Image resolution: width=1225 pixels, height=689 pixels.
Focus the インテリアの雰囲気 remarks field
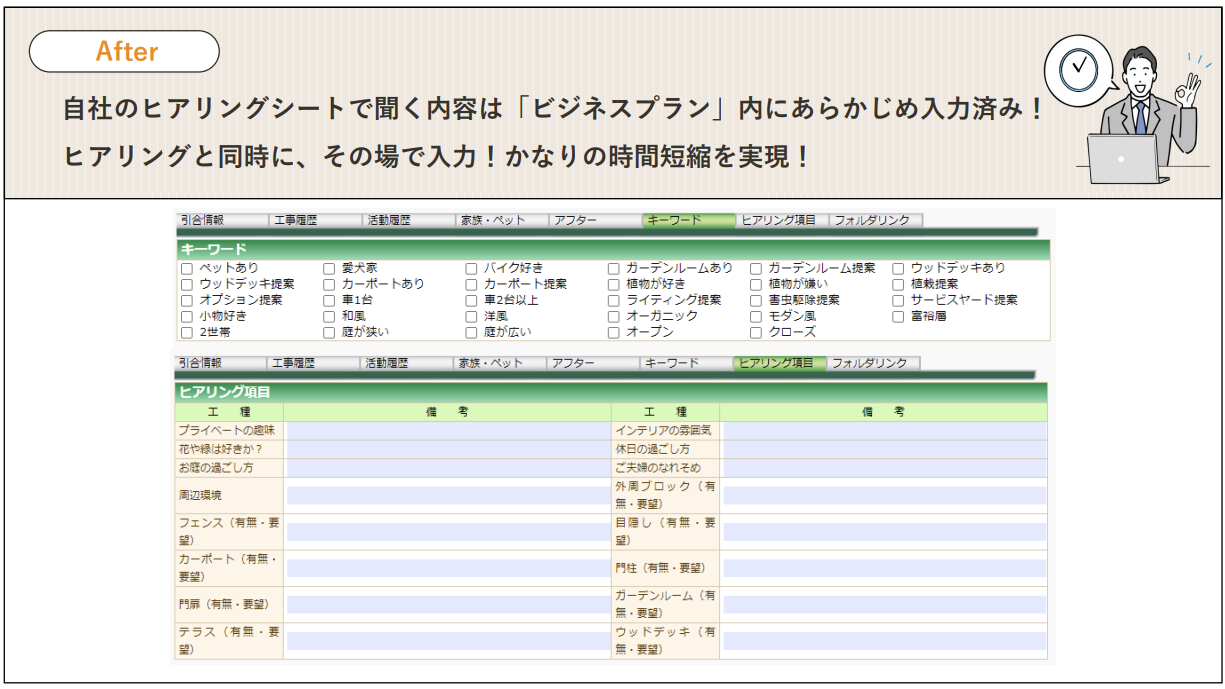[884, 430]
